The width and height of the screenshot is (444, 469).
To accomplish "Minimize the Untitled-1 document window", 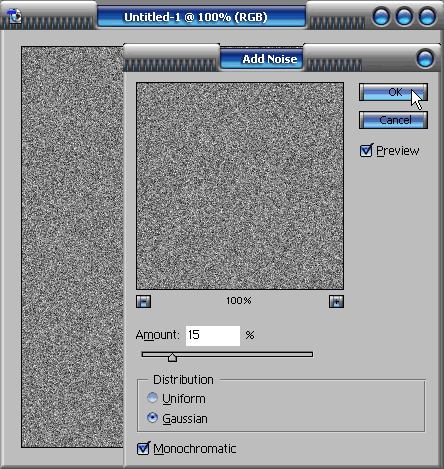I will pyautogui.click(x=381, y=16).
